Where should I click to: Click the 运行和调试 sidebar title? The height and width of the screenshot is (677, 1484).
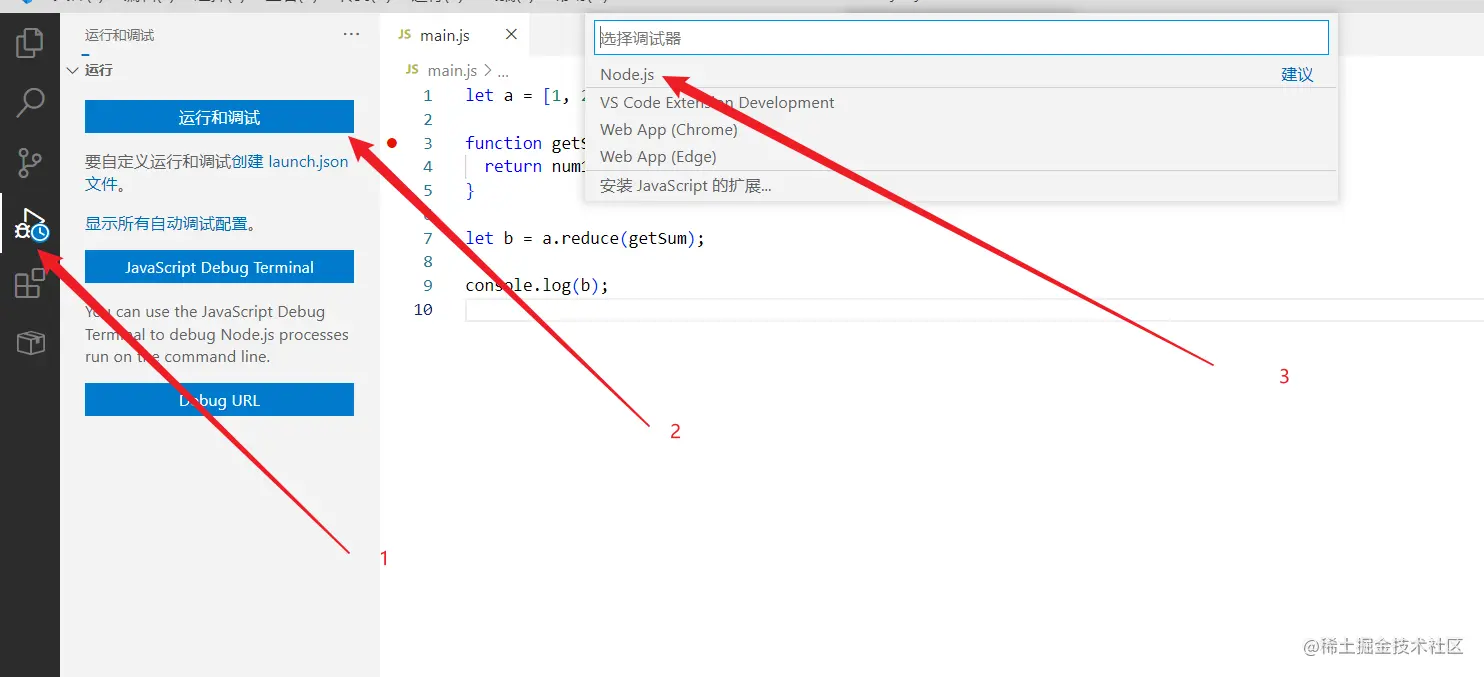coord(120,35)
